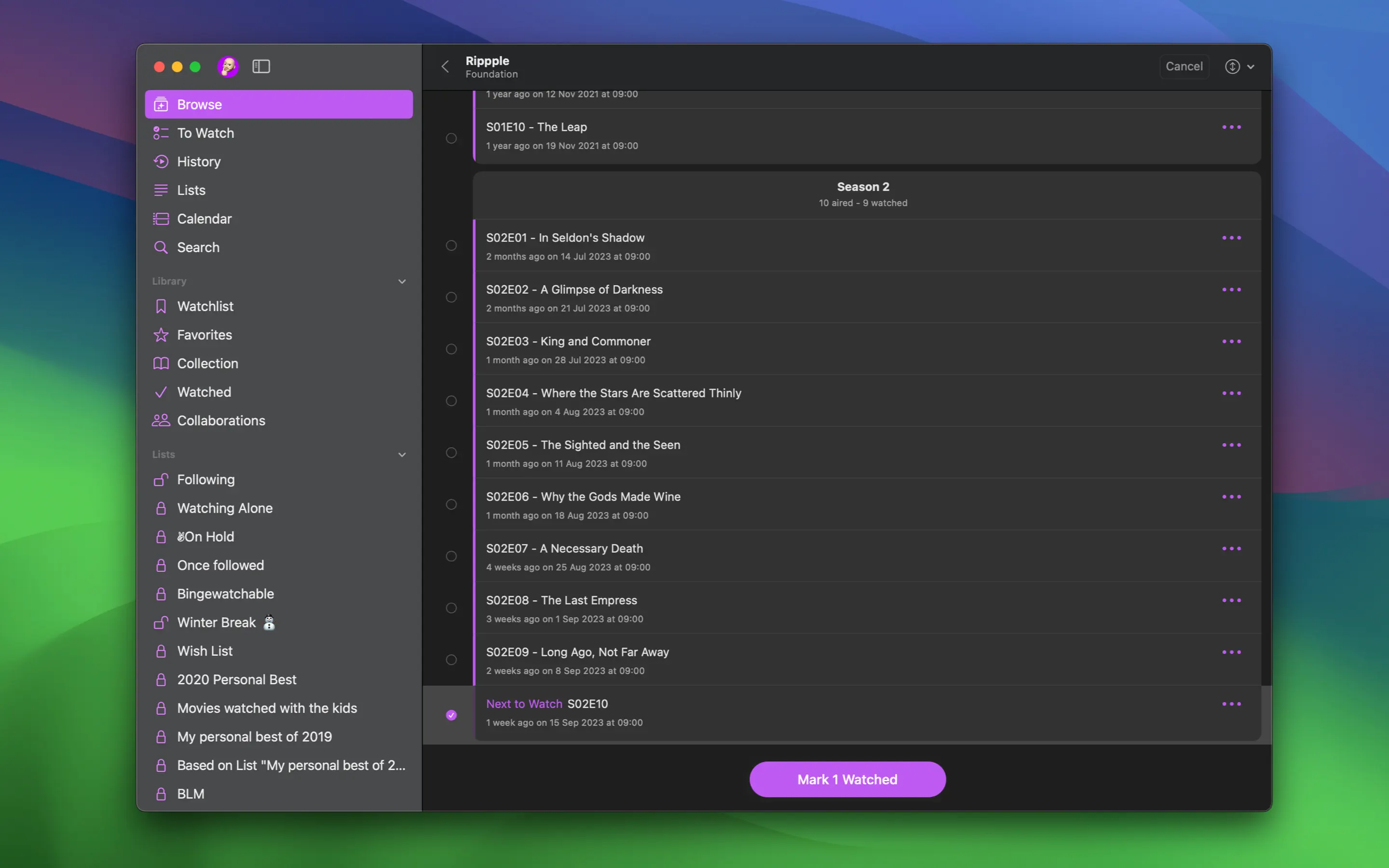
Task: Toggle the sidebar panel icon
Action: [261, 67]
